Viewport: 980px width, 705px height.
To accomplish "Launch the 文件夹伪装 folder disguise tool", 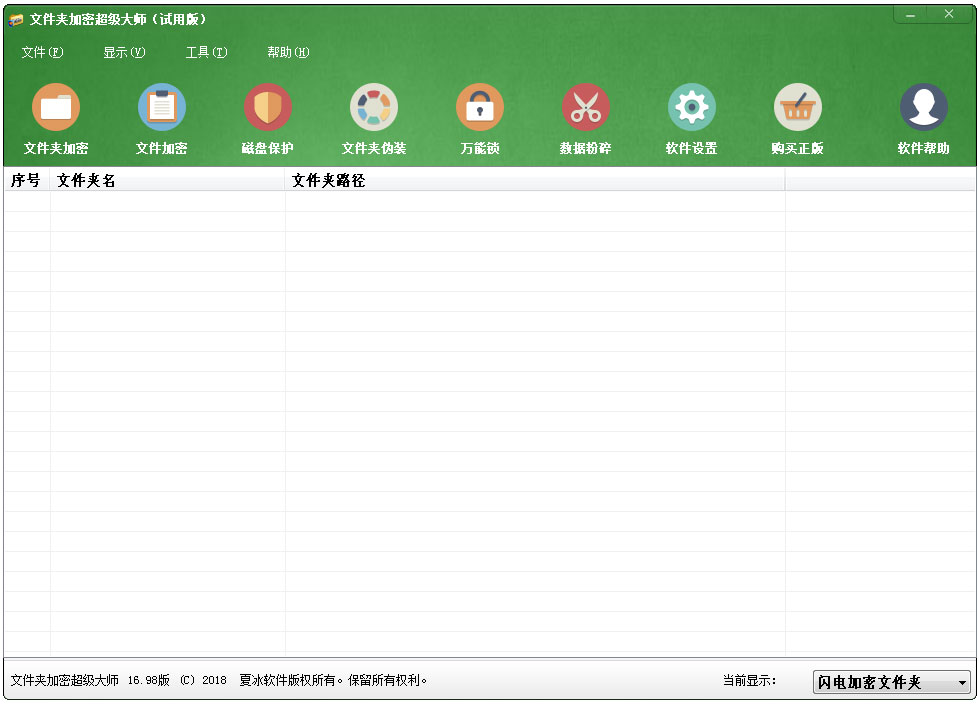I will (374, 108).
